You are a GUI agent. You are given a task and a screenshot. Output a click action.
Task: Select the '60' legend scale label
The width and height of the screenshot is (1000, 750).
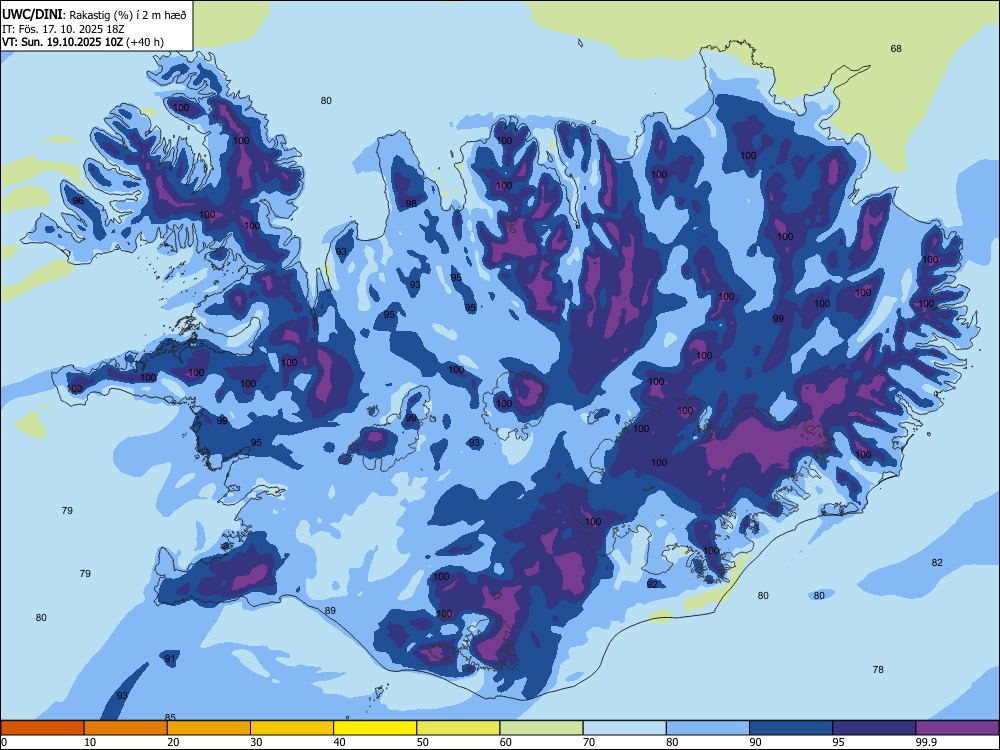point(506,742)
